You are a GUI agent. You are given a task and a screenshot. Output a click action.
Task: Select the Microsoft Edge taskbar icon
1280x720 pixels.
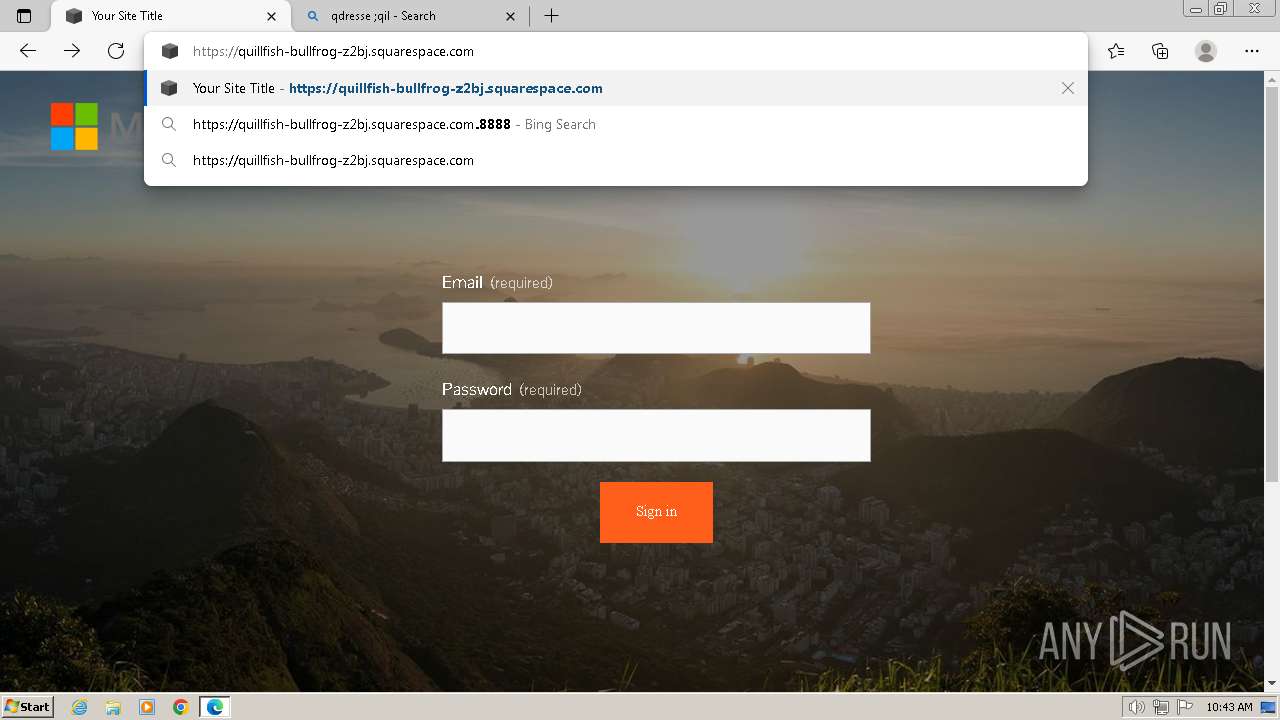pos(214,707)
